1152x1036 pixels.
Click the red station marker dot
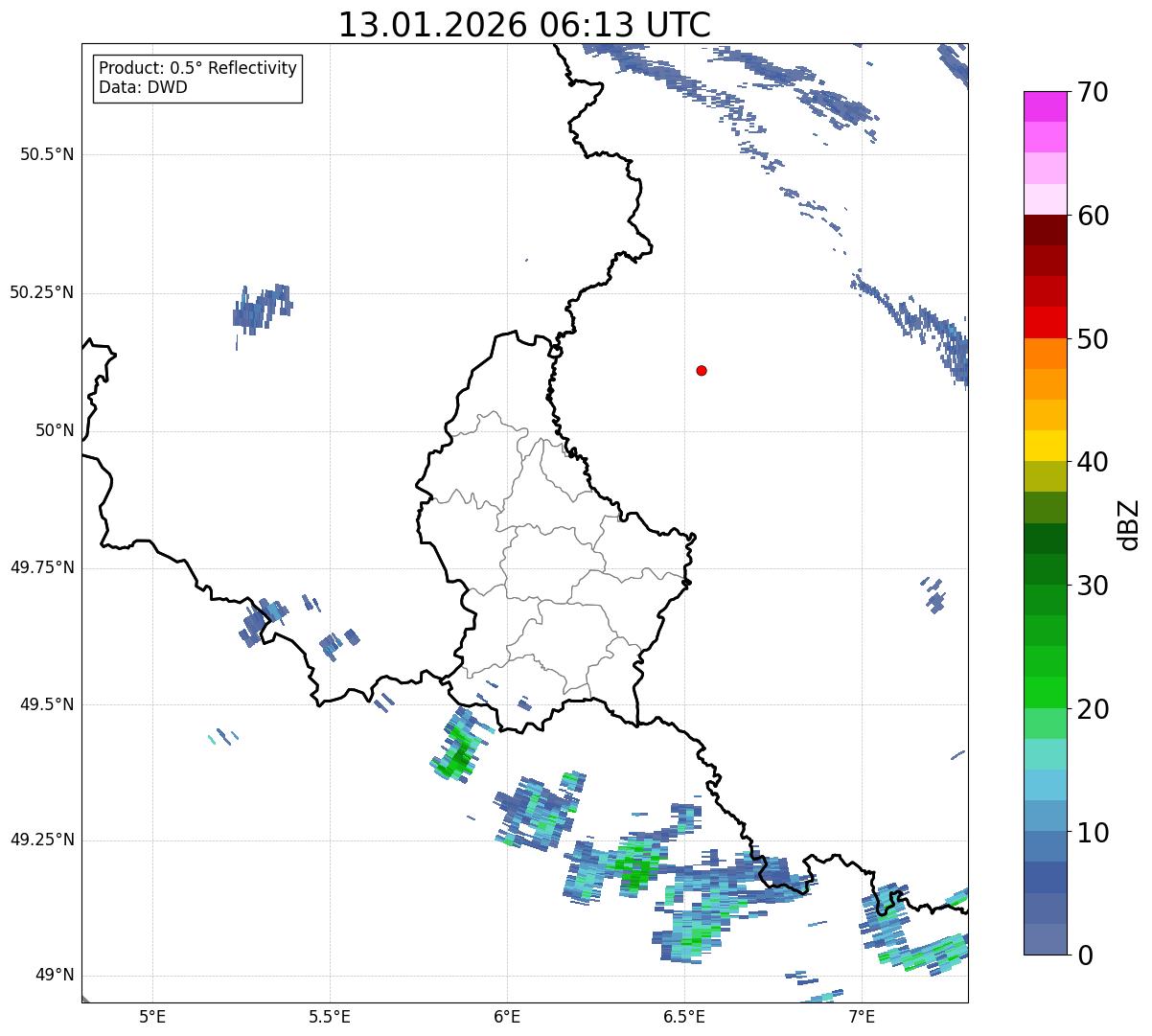coord(702,370)
